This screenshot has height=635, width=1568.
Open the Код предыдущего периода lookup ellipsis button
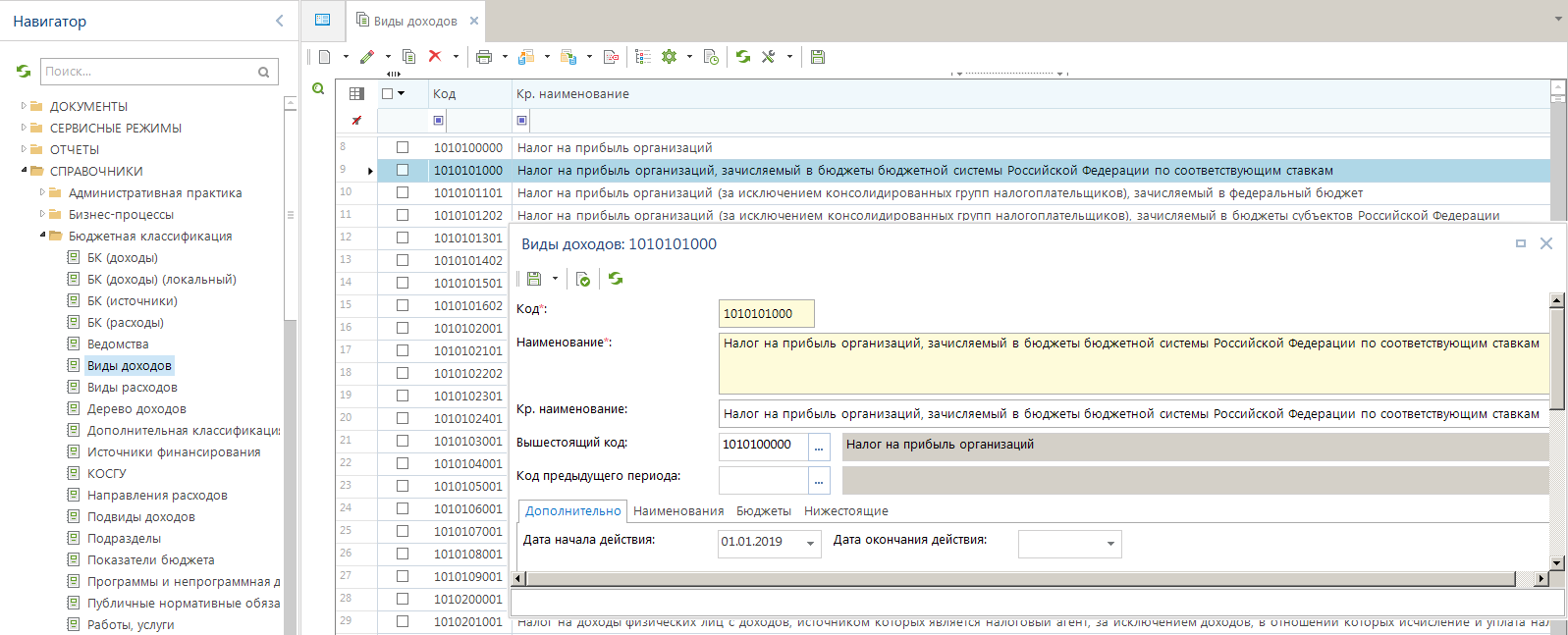(819, 480)
